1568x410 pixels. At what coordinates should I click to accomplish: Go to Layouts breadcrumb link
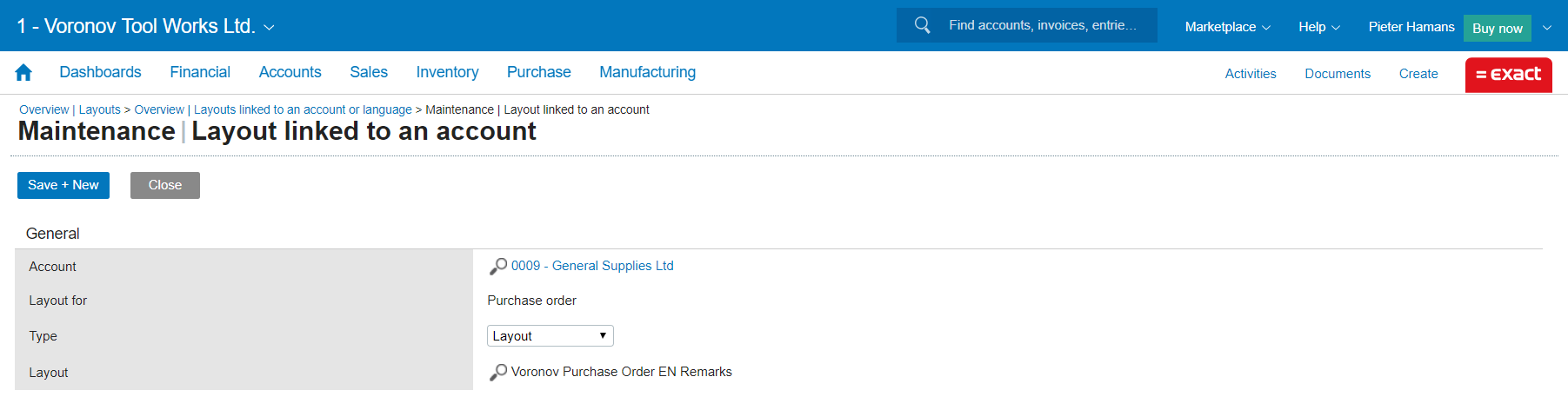click(x=100, y=109)
